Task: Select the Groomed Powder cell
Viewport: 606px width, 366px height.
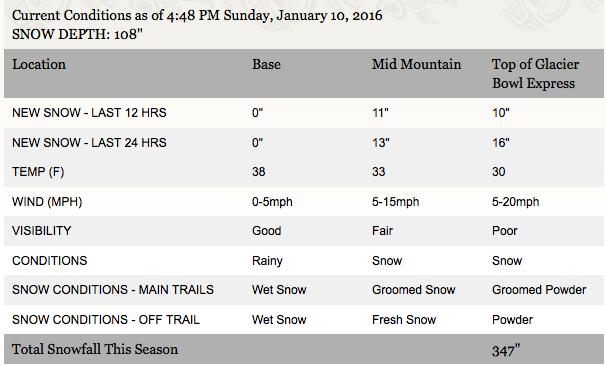Action: (539, 290)
